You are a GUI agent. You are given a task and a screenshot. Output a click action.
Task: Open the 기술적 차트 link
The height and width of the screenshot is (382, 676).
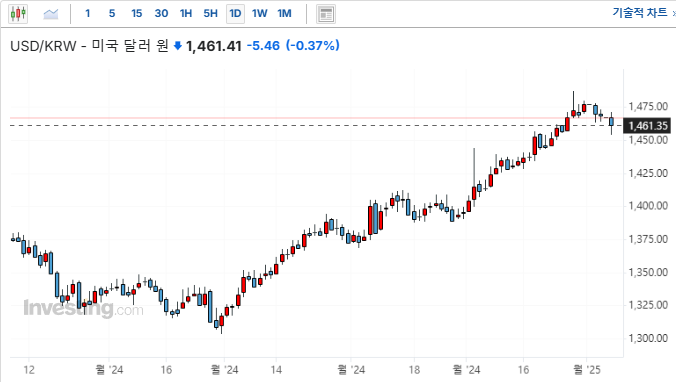(x=640, y=13)
